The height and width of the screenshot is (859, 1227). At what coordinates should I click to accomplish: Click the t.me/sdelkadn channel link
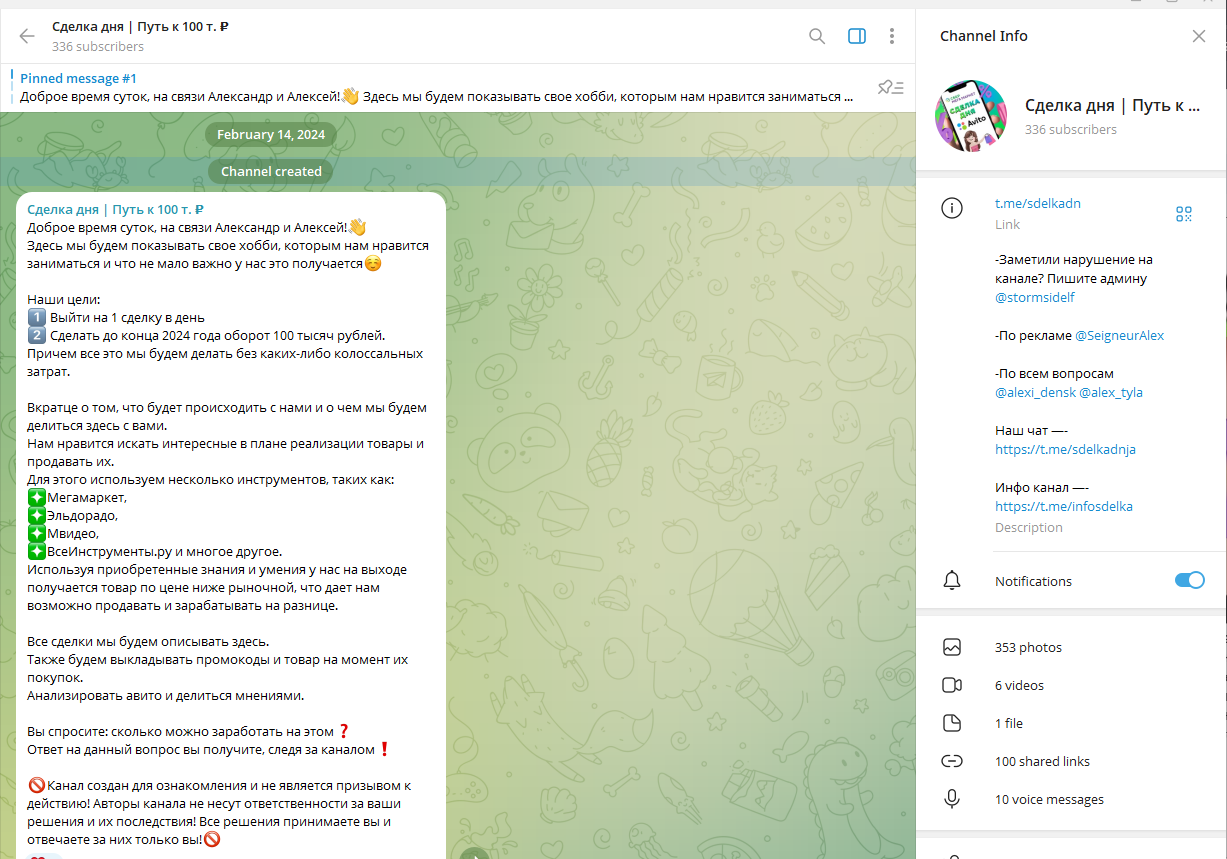tap(1037, 203)
